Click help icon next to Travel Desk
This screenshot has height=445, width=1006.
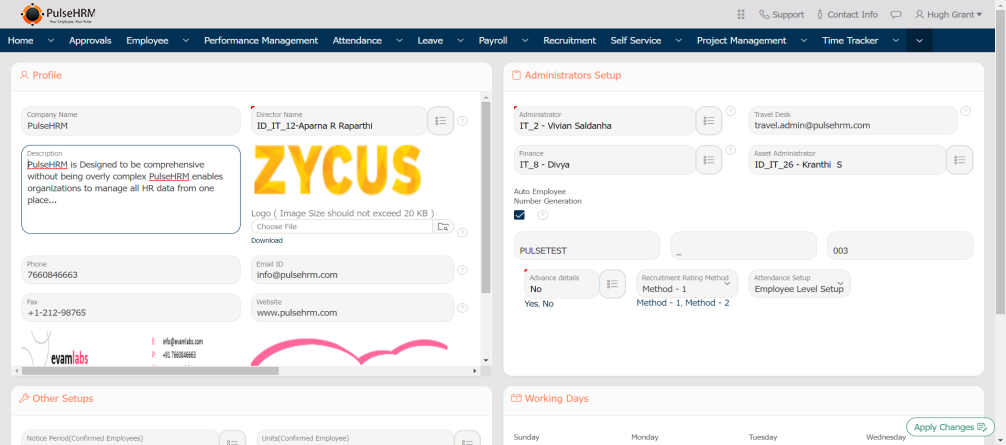pos(965,112)
